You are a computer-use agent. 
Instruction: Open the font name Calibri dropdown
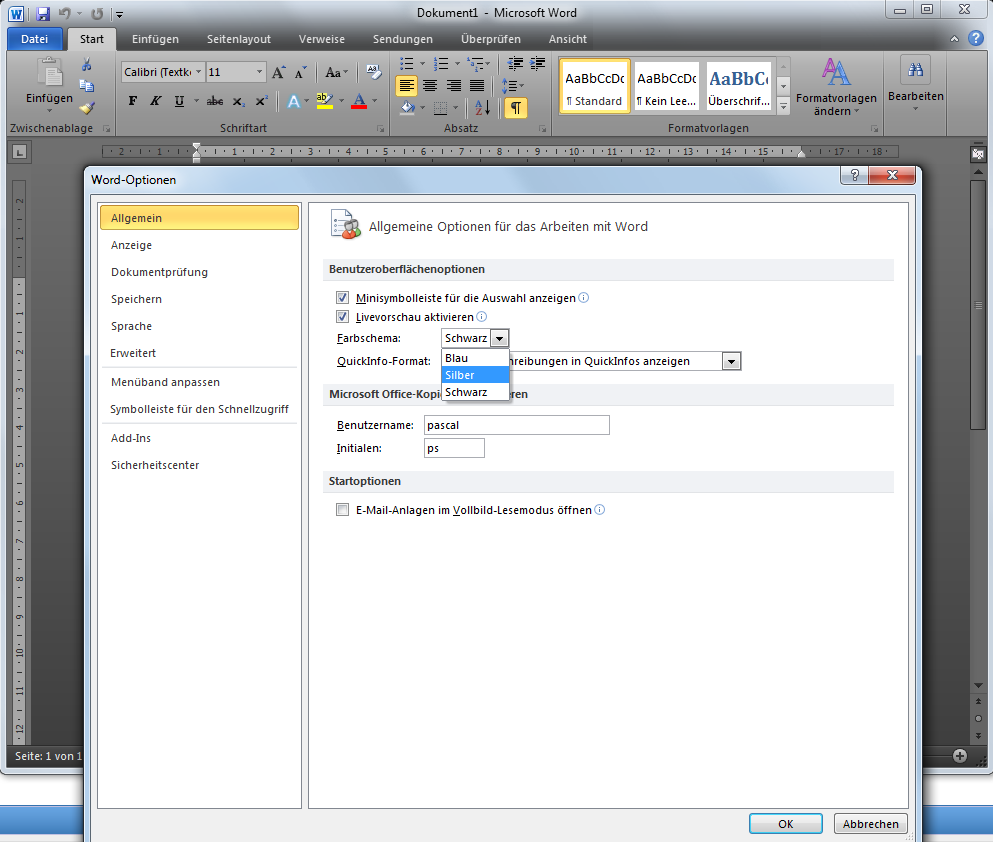198,72
